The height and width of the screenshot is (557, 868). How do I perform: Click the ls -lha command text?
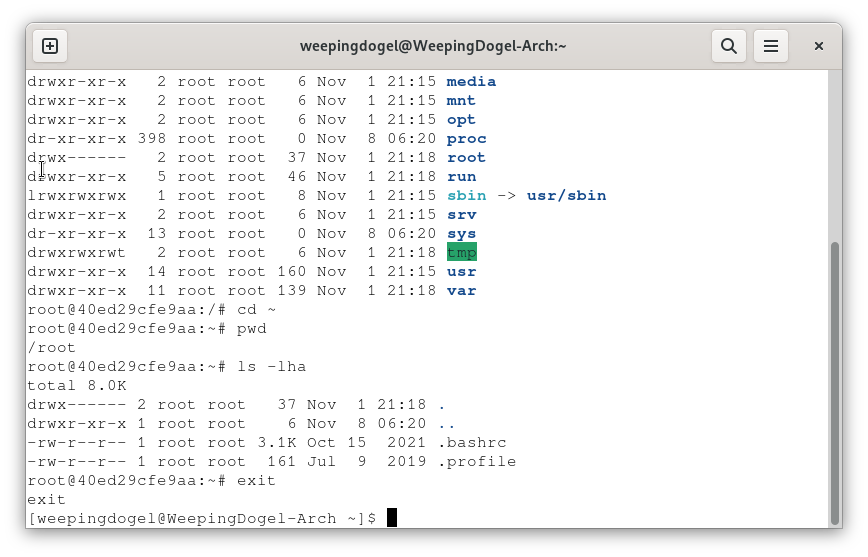[271, 366]
